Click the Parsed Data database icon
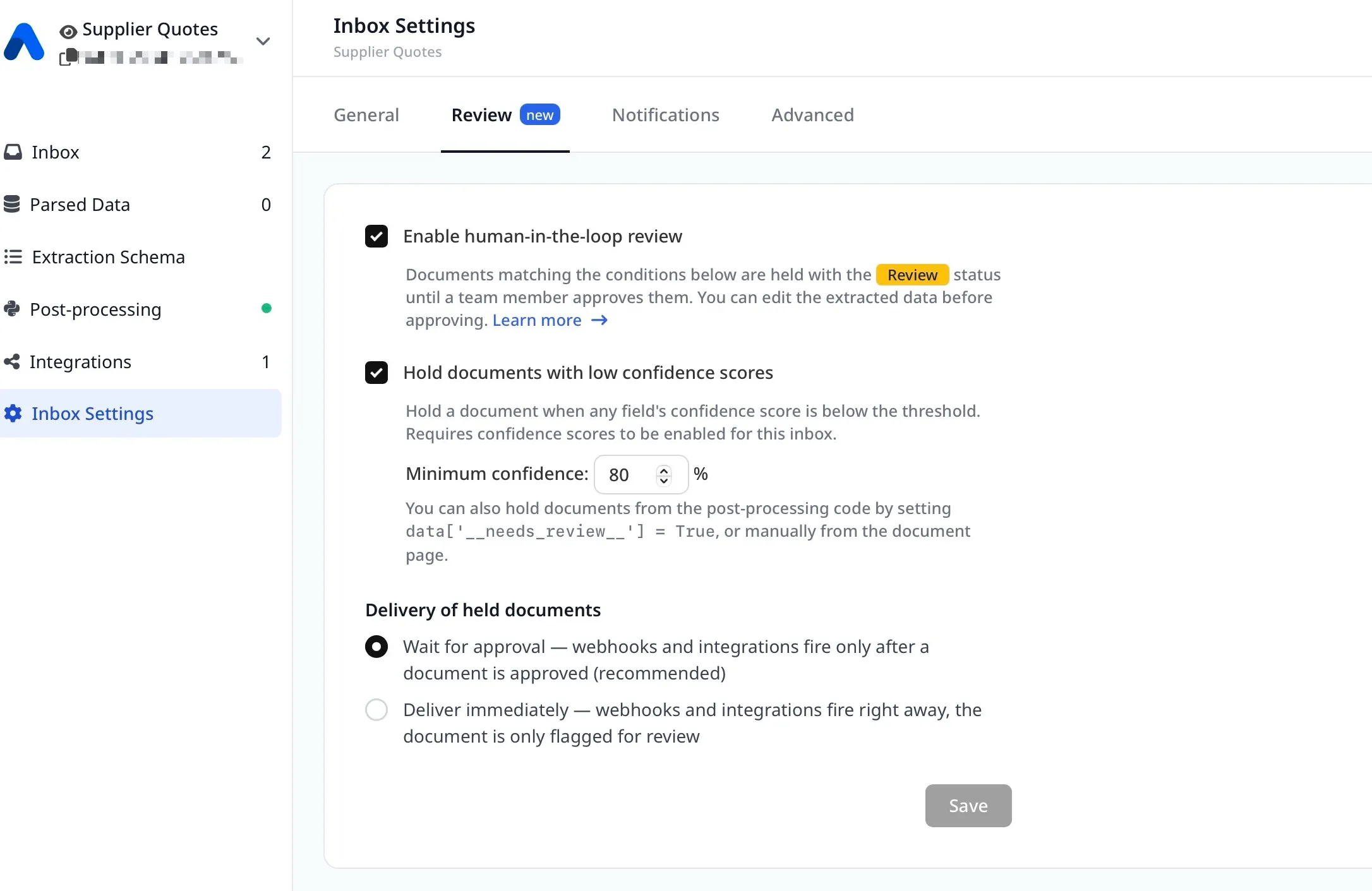This screenshot has height=891, width=1372. pyautogui.click(x=12, y=205)
